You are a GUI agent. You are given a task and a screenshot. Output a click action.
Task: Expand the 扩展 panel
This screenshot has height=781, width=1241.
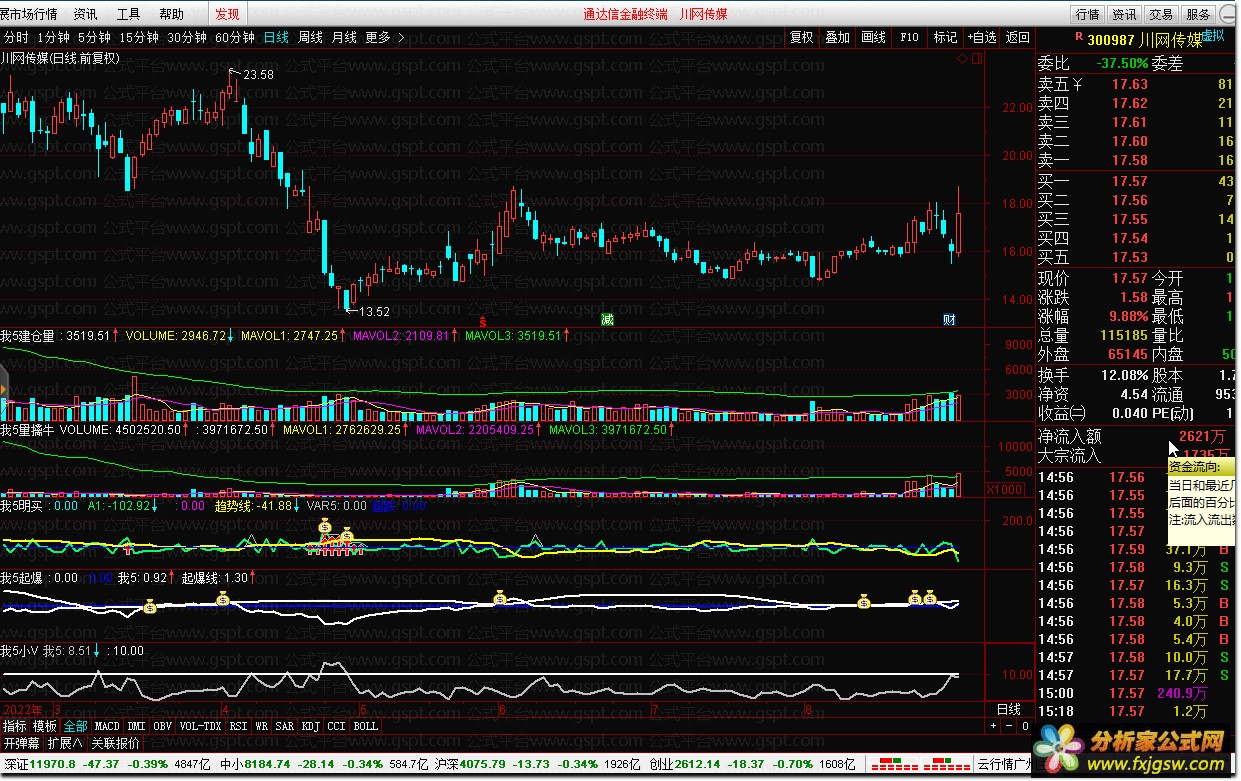[65, 743]
